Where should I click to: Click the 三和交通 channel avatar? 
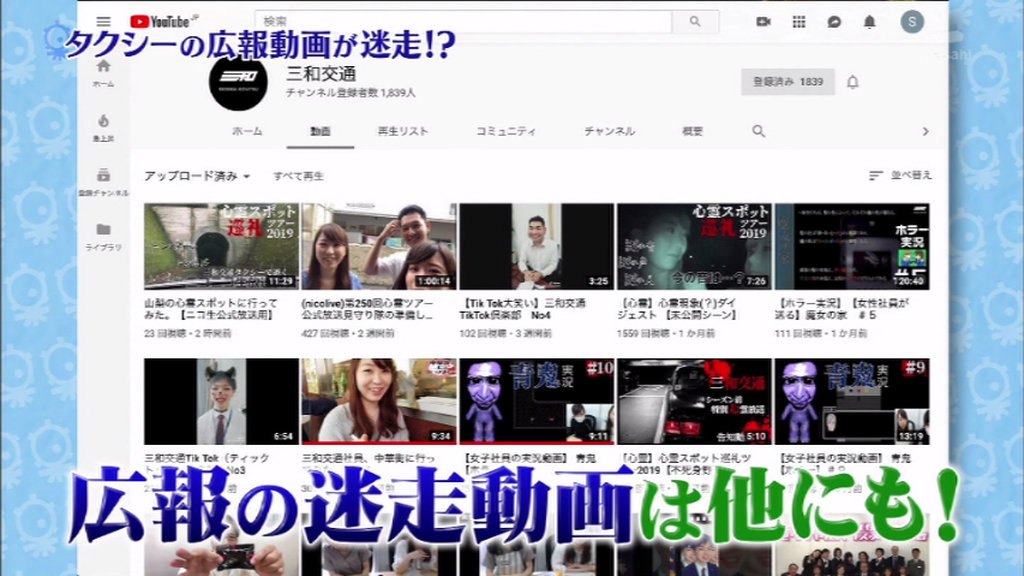pos(238,82)
